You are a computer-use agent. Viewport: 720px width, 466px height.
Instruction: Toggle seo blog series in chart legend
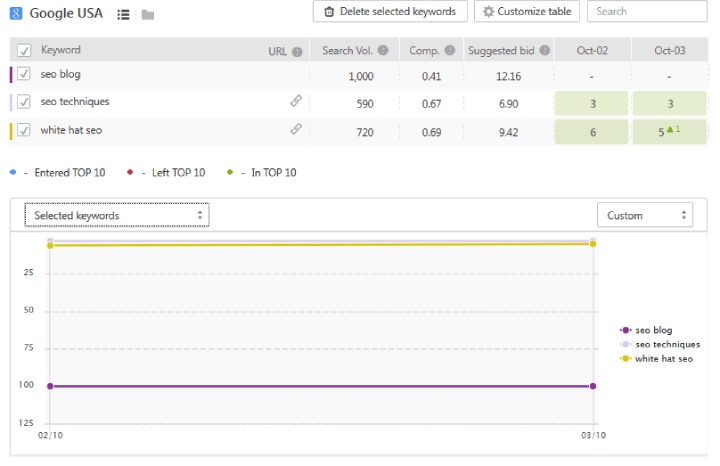pyautogui.click(x=646, y=330)
